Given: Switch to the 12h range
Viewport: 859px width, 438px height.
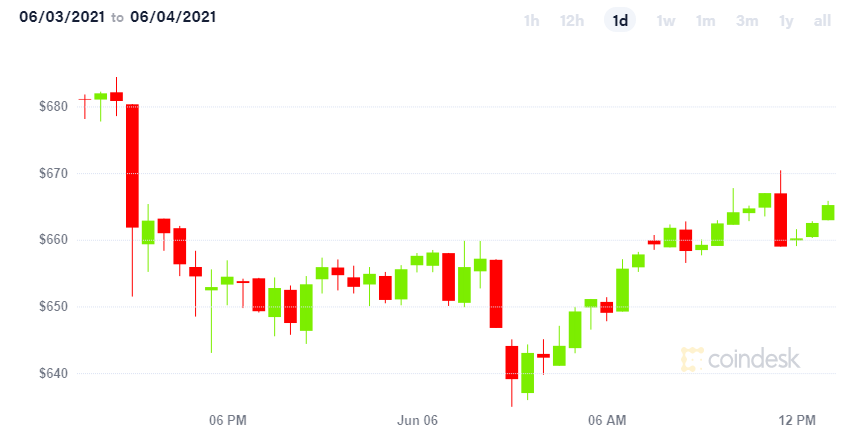Looking at the screenshot, I should [571, 21].
